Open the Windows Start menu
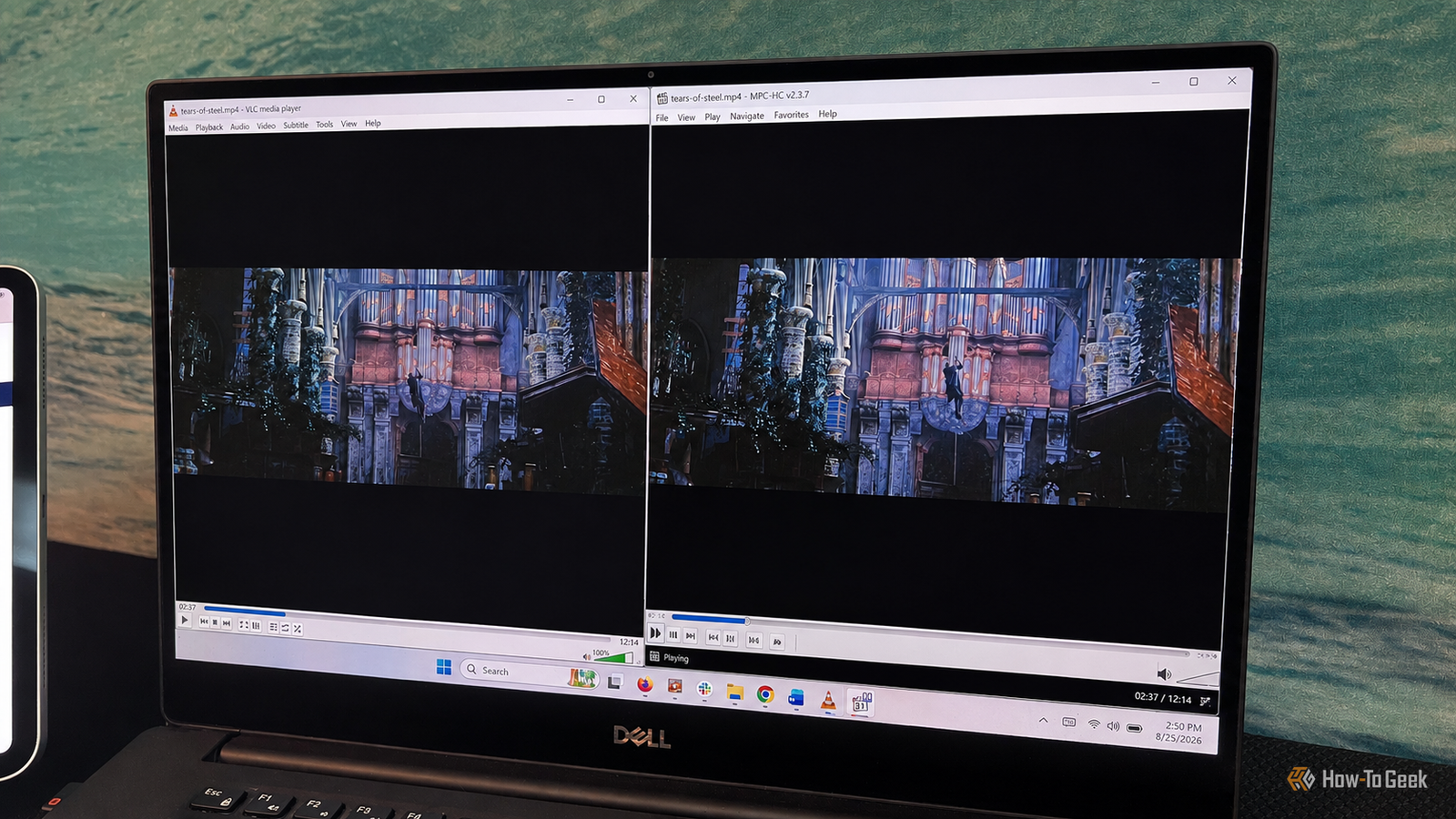This screenshot has width=1456, height=819. click(444, 667)
